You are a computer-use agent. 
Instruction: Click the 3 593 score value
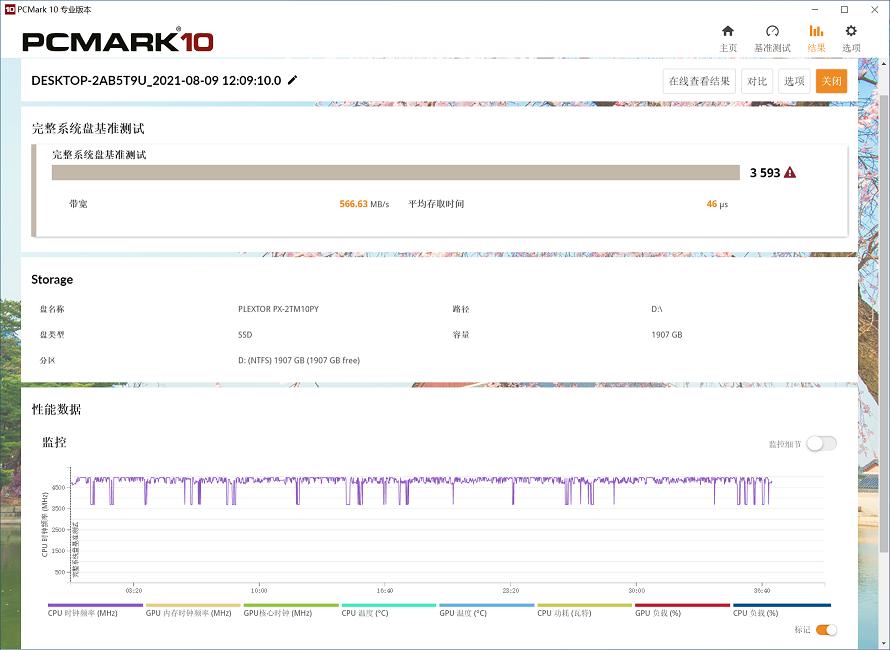(x=765, y=173)
